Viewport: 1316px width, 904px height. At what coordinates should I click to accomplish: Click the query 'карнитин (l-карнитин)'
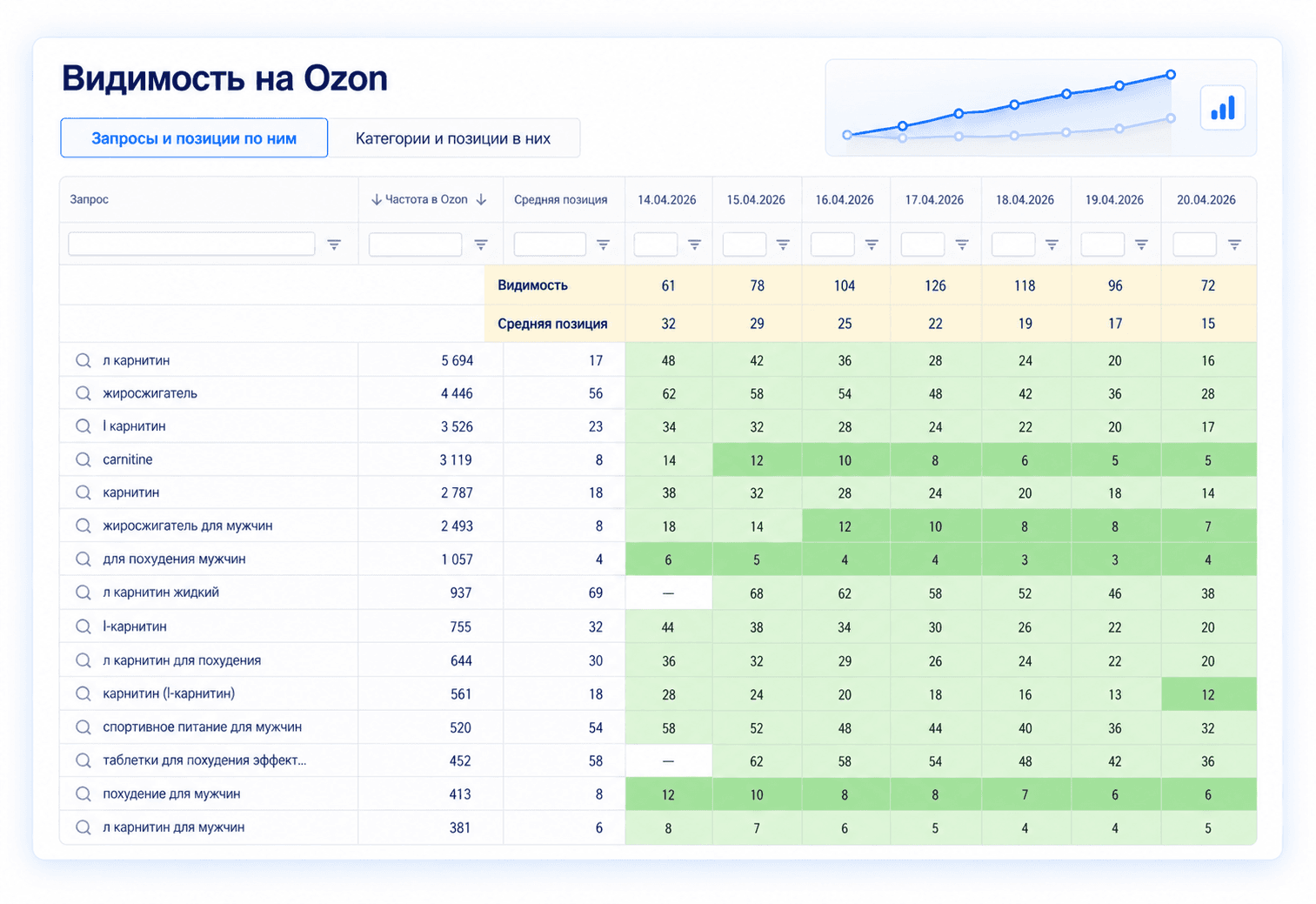[169, 693]
